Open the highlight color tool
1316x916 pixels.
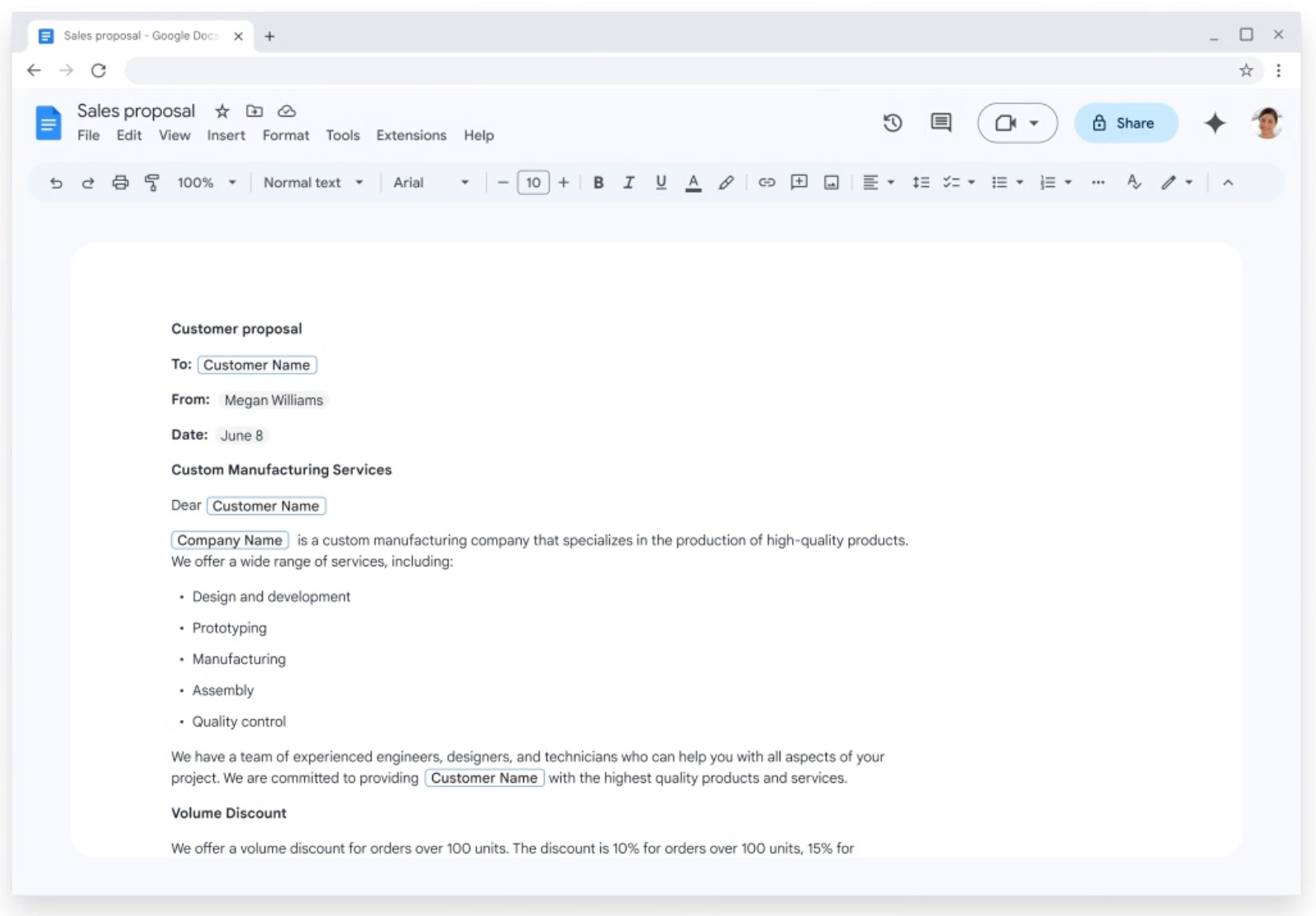point(726,183)
